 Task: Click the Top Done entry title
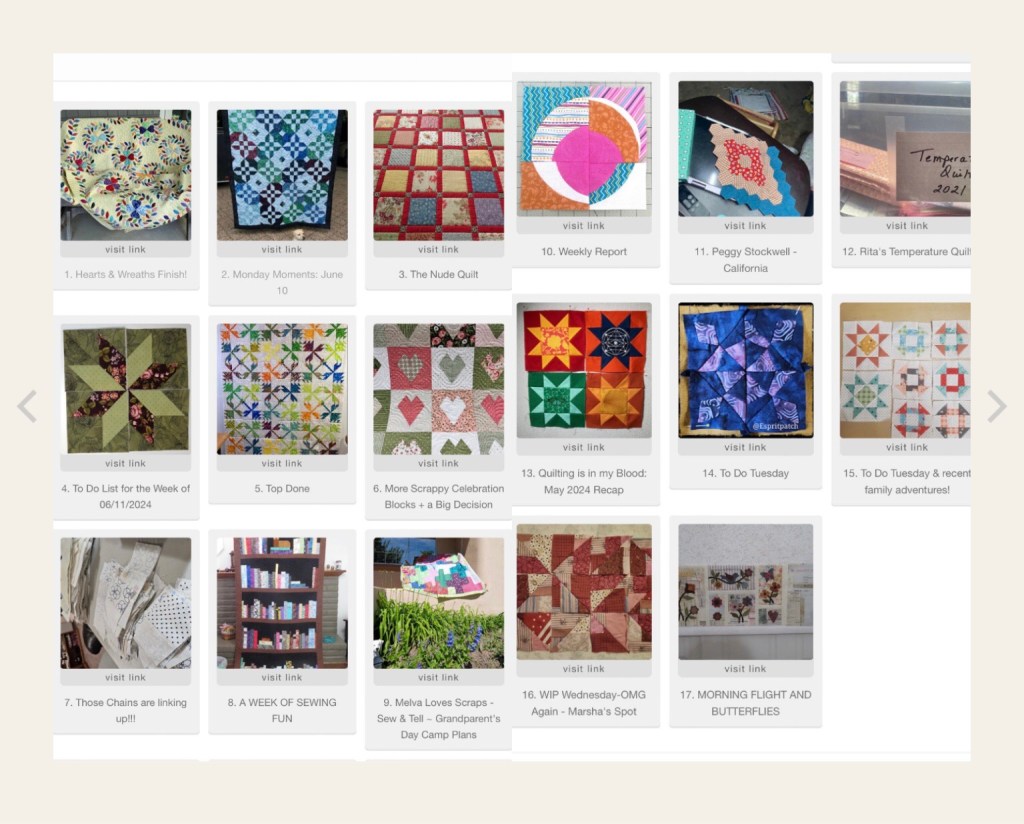pos(282,488)
